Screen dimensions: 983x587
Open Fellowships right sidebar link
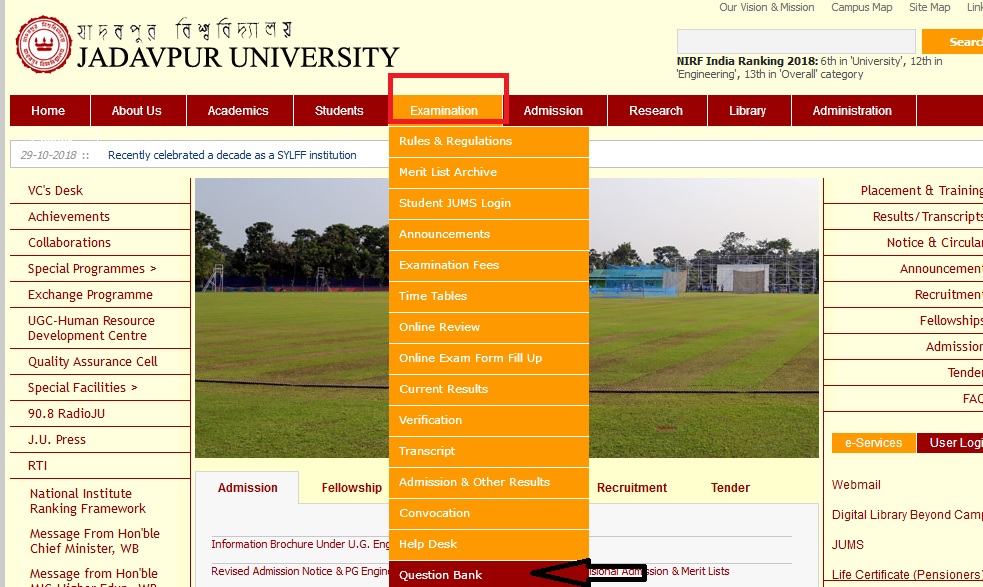(951, 320)
